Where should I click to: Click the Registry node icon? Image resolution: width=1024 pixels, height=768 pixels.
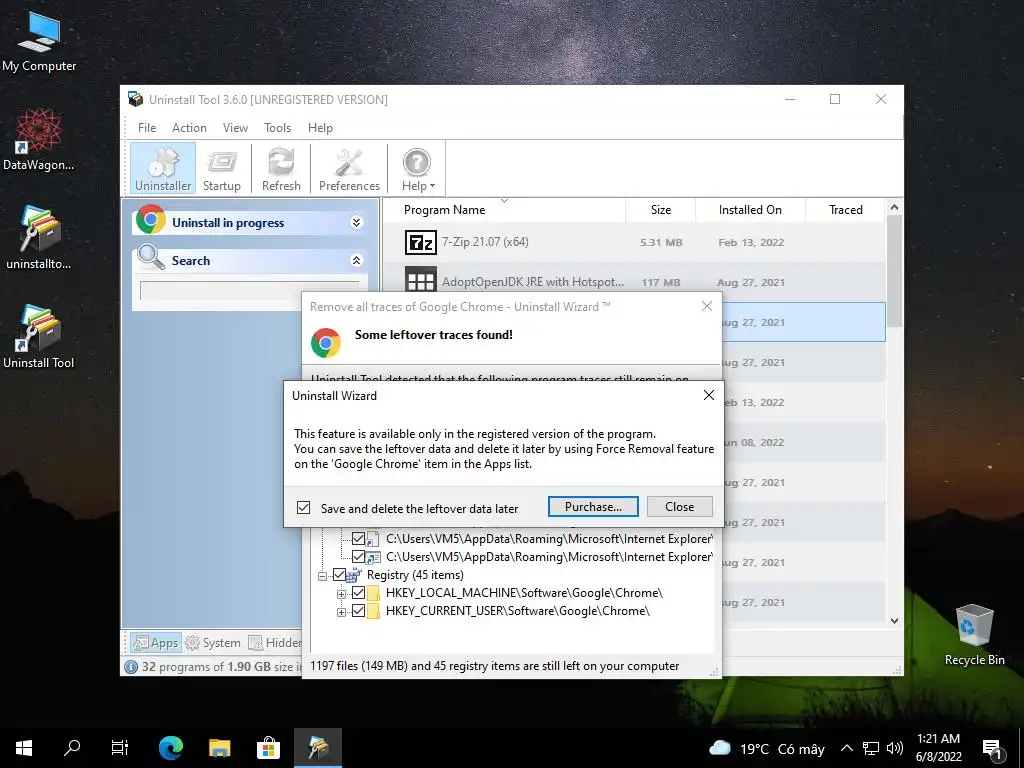click(x=355, y=575)
